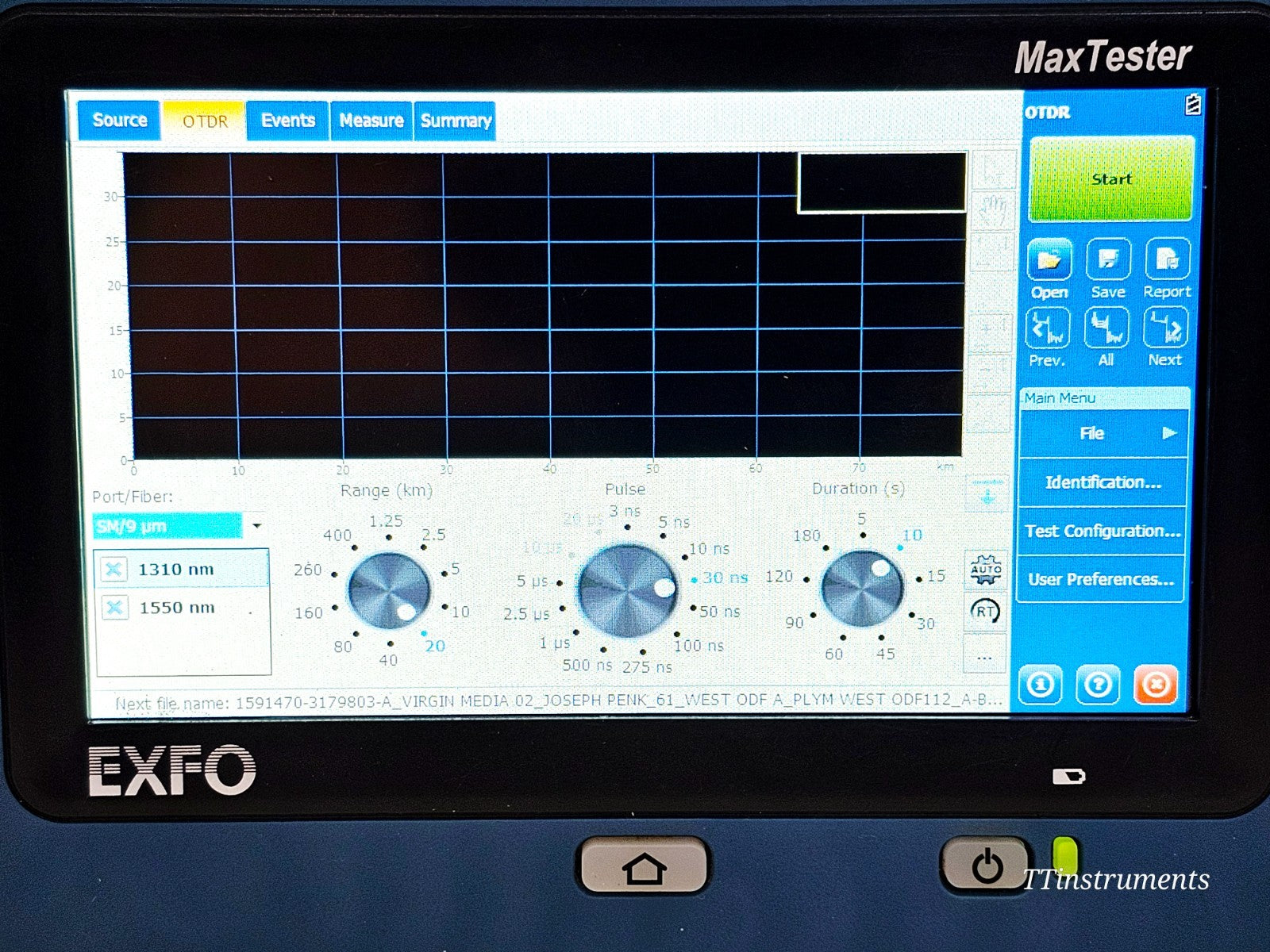
Task: Open Test Configuration... menu
Action: coord(1102,531)
